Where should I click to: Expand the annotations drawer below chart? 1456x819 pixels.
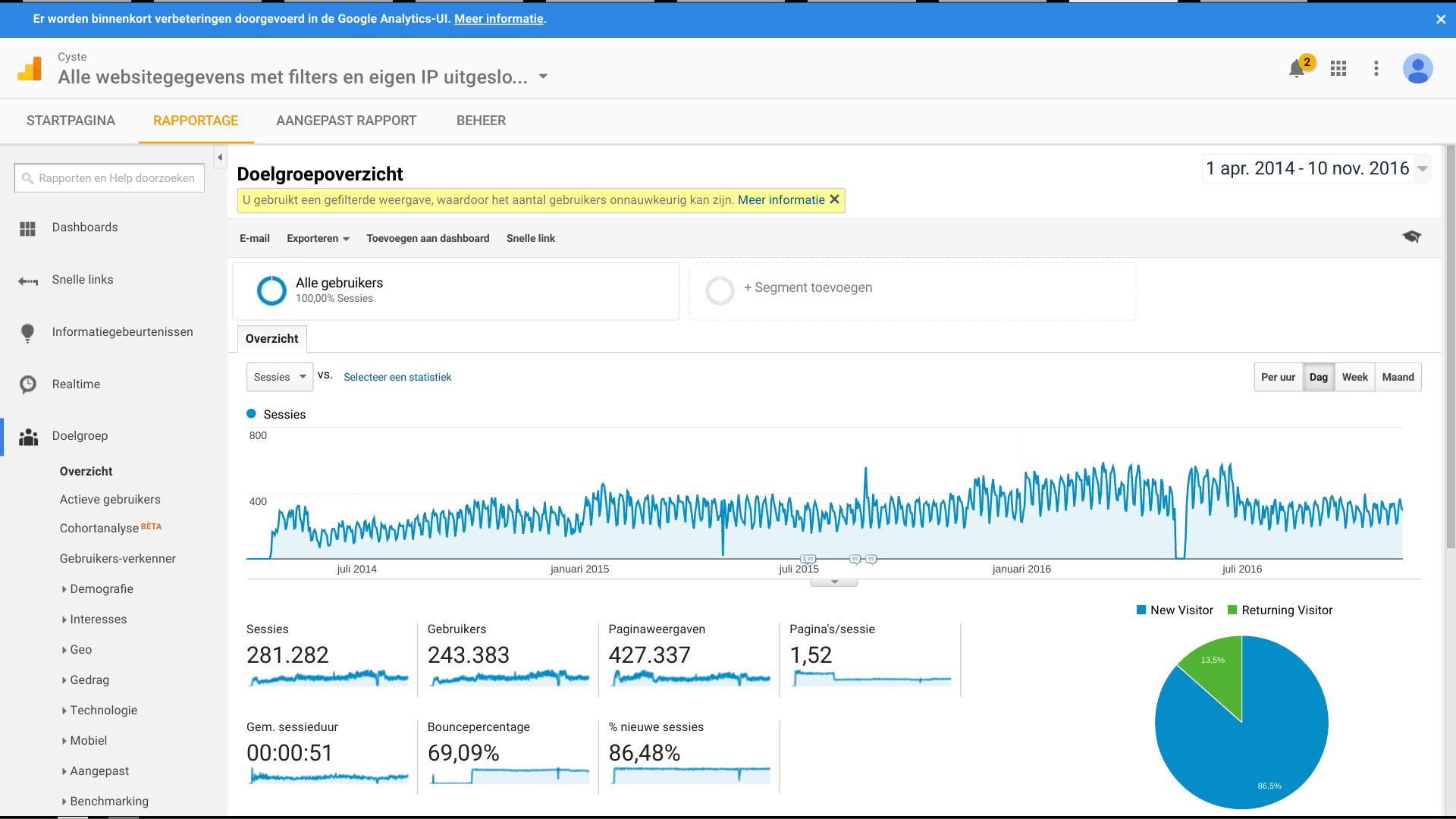click(834, 582)
